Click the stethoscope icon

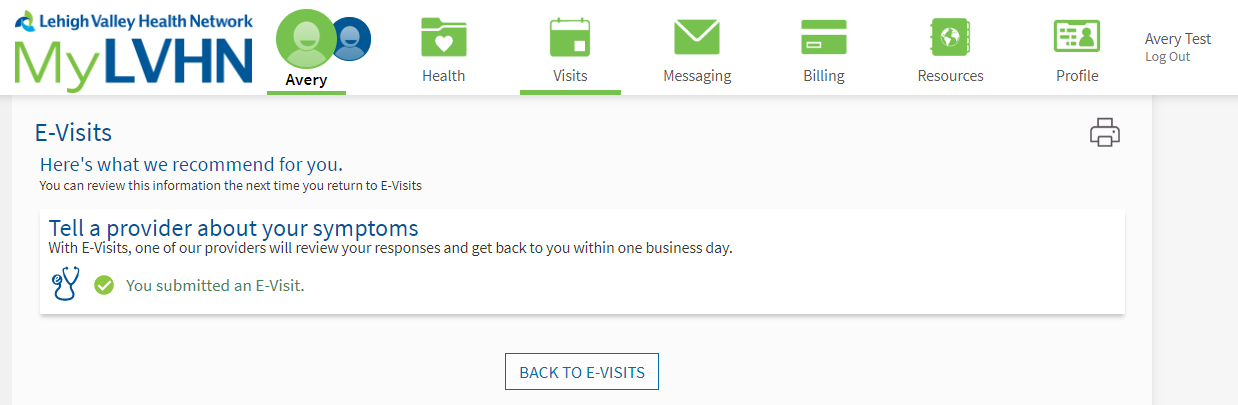(65, 285)
